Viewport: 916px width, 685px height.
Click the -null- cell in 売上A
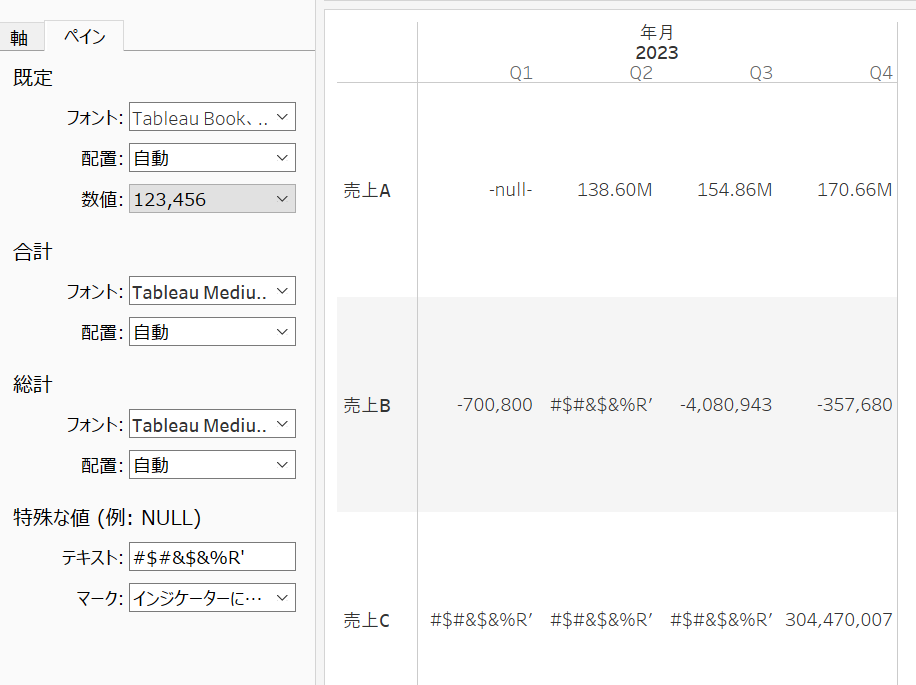511,190
